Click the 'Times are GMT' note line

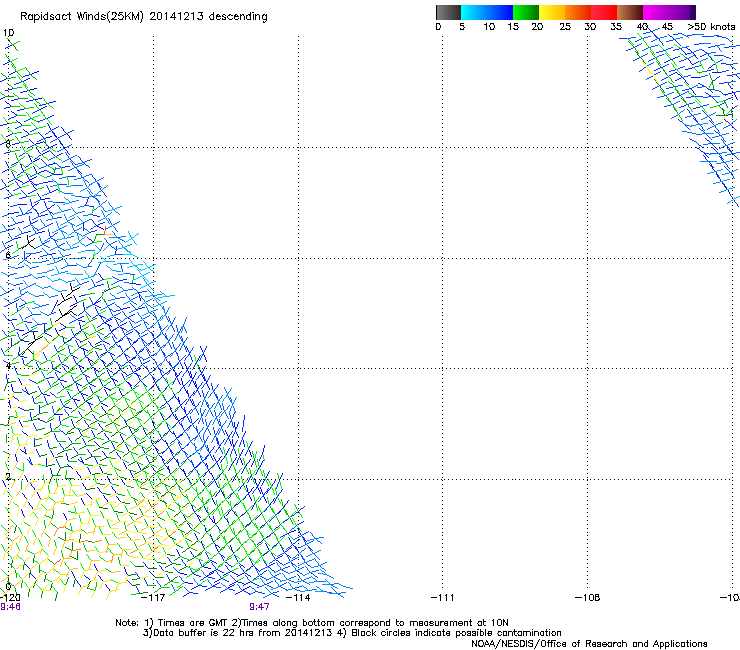point(312,623)
